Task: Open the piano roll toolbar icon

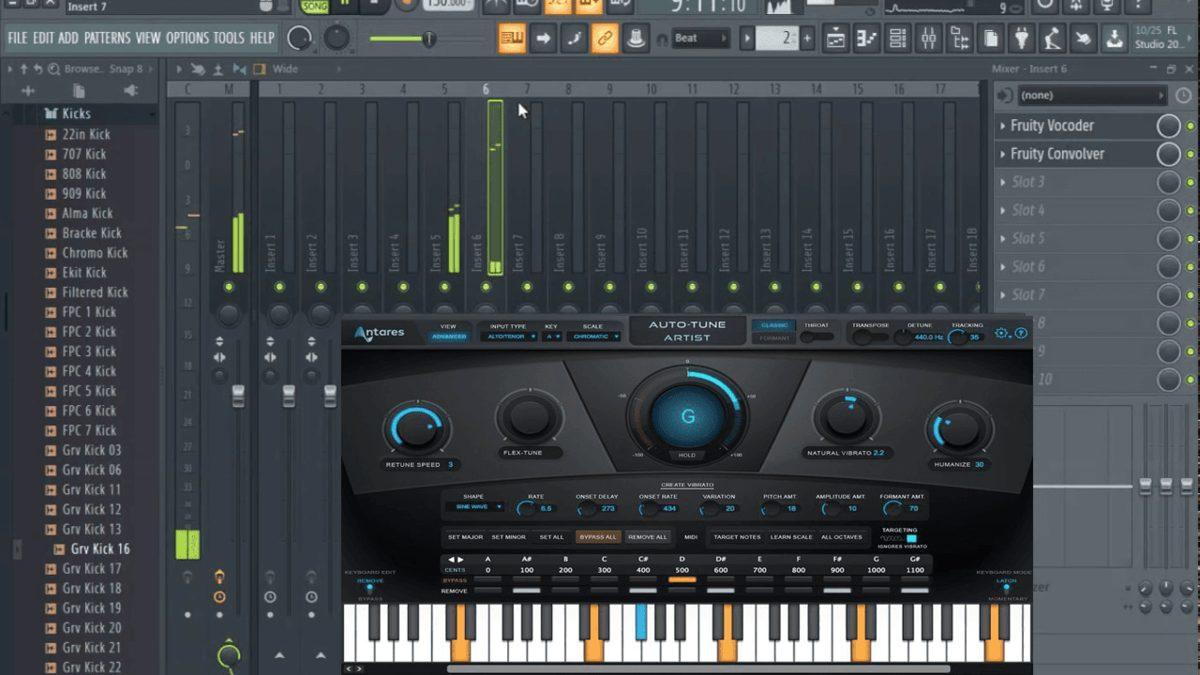Action: tap(866, 39)
